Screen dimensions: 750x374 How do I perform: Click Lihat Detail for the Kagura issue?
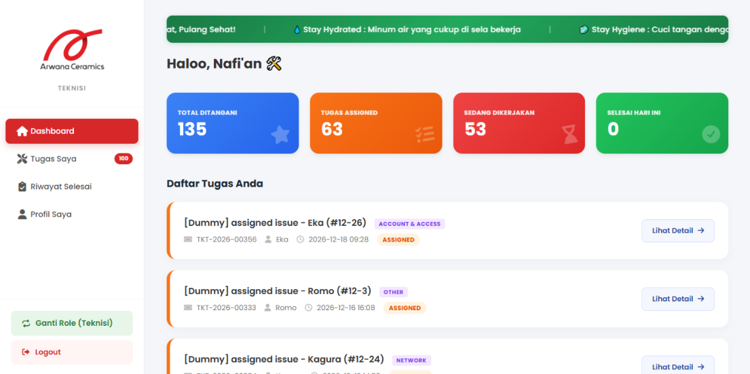(x=678, y=365)
